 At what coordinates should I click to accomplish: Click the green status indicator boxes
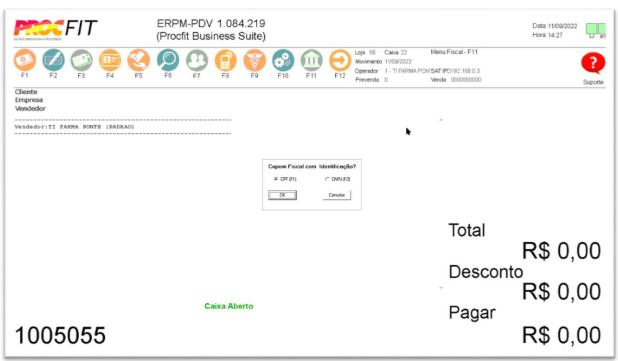coord(596,29)
